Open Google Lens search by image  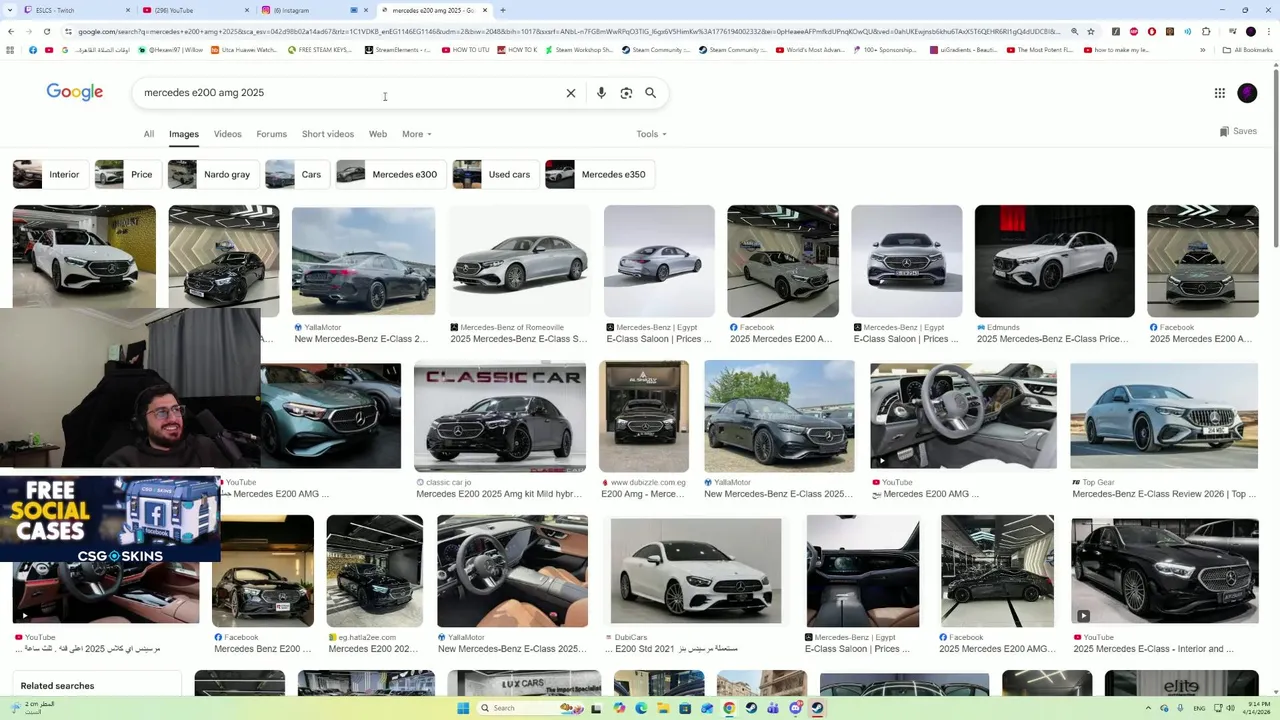[626, 93]
